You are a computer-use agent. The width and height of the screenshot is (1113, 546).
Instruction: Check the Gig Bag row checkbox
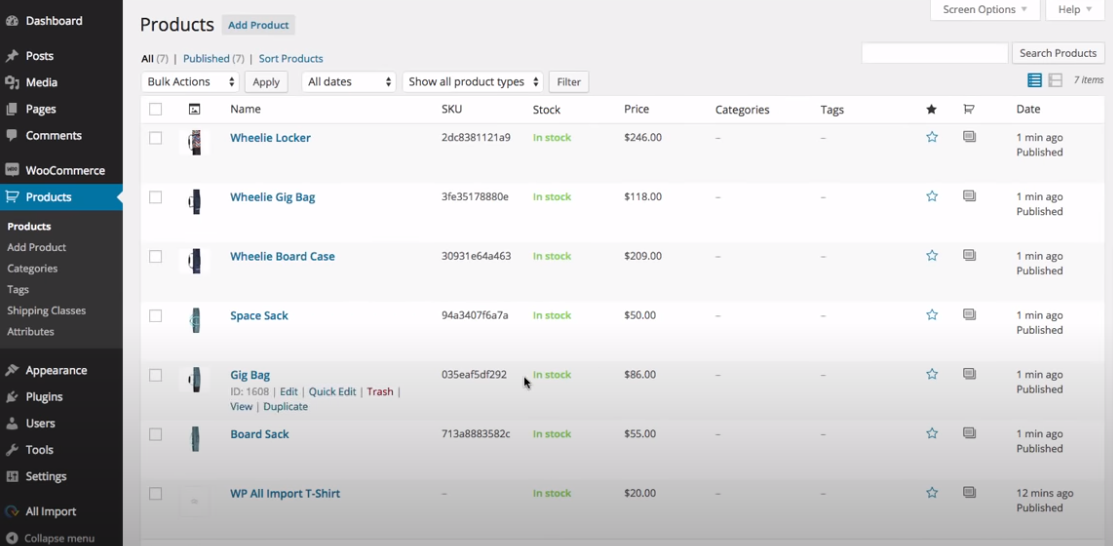pos(155,375)
